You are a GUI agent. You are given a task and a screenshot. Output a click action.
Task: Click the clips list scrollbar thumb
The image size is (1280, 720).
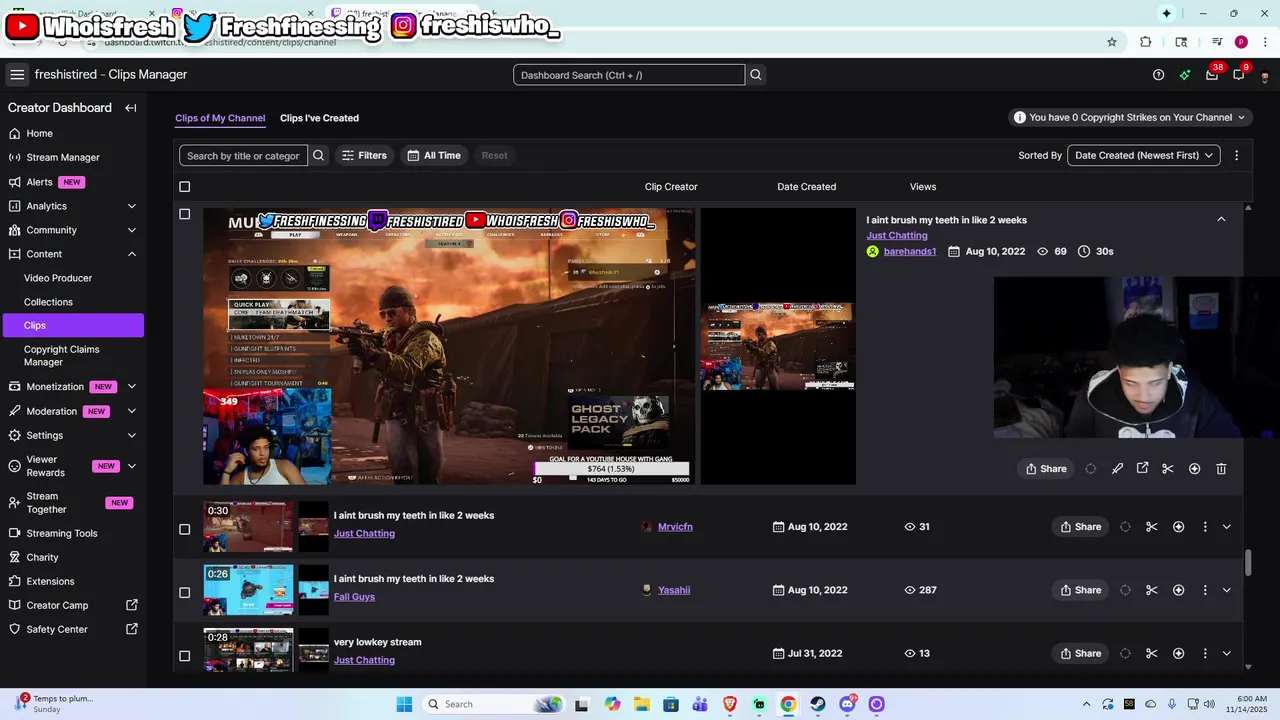click(x=1248, y=562)
